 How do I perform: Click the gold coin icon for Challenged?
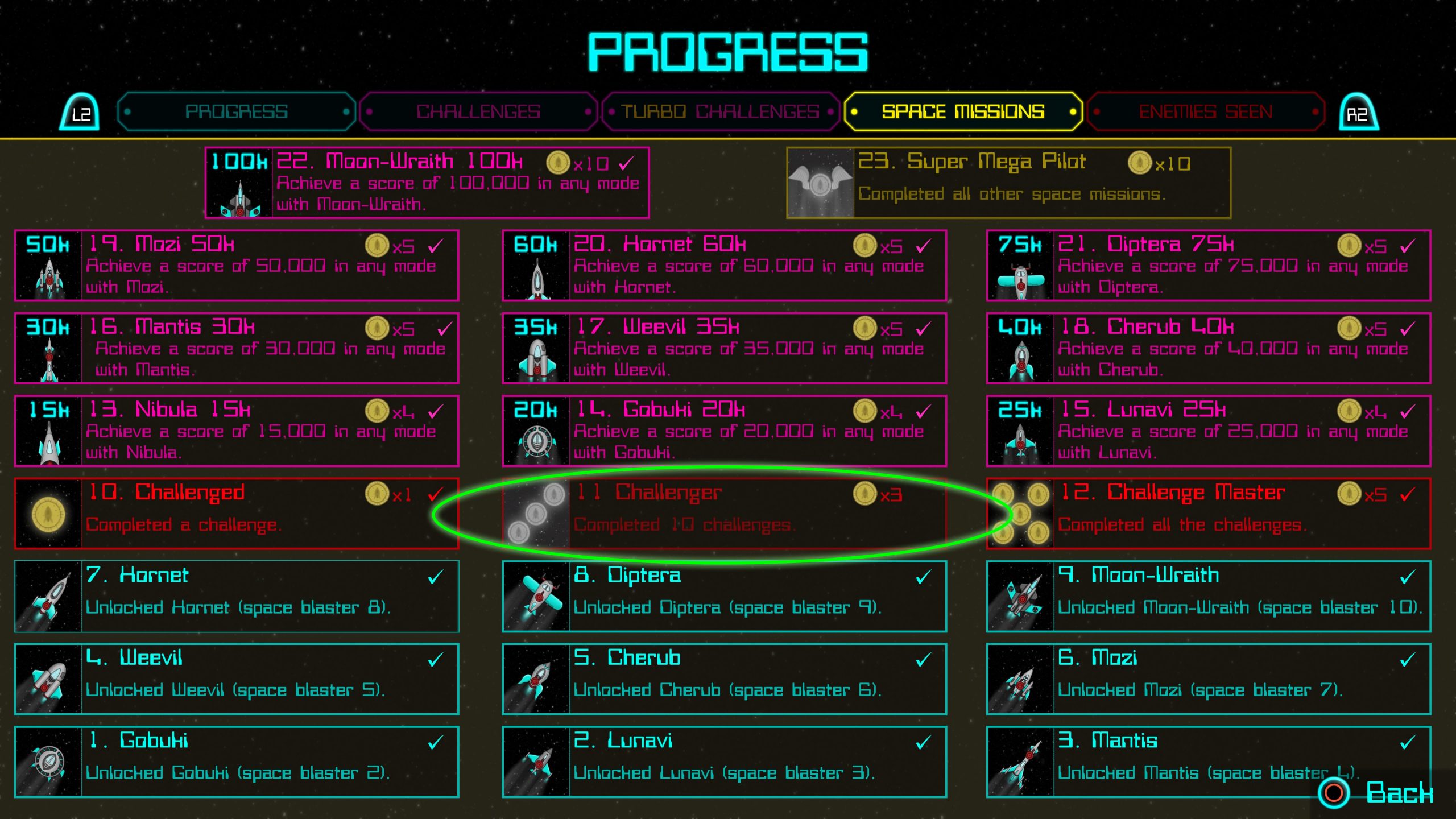coord(48,514)
